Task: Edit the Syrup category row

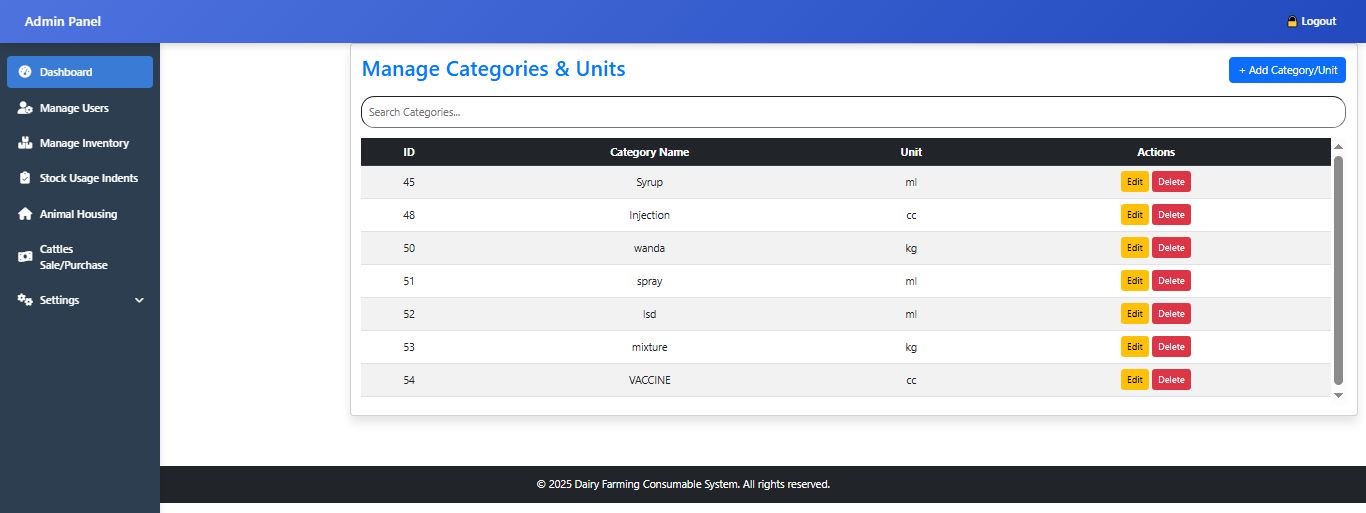Action: (x=1134, y=182)
